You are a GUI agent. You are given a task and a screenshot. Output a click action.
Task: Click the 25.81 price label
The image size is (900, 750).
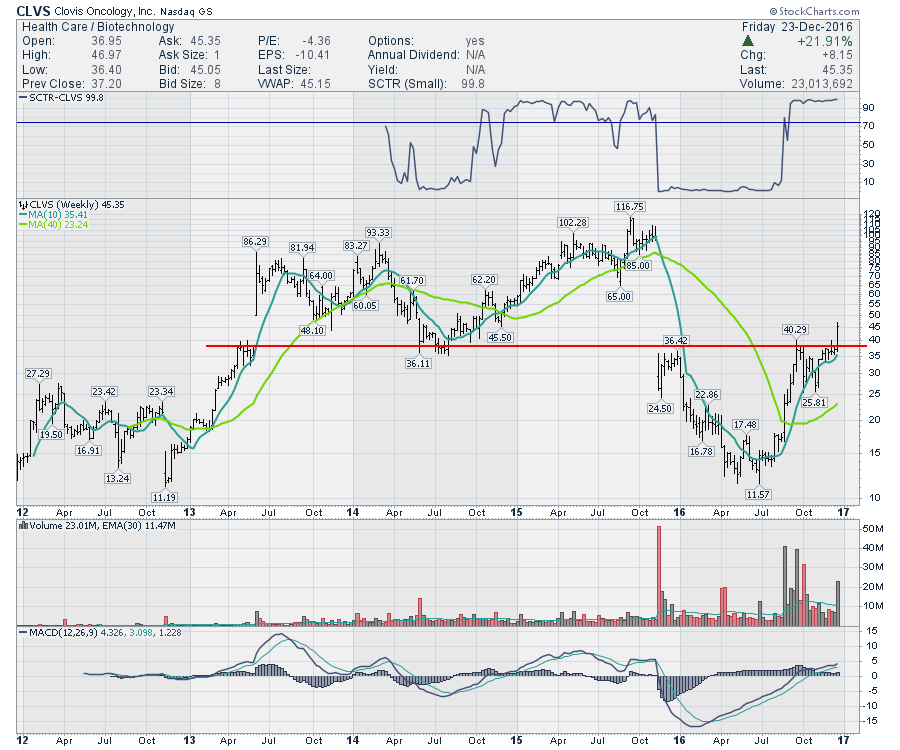click(814, 403)
